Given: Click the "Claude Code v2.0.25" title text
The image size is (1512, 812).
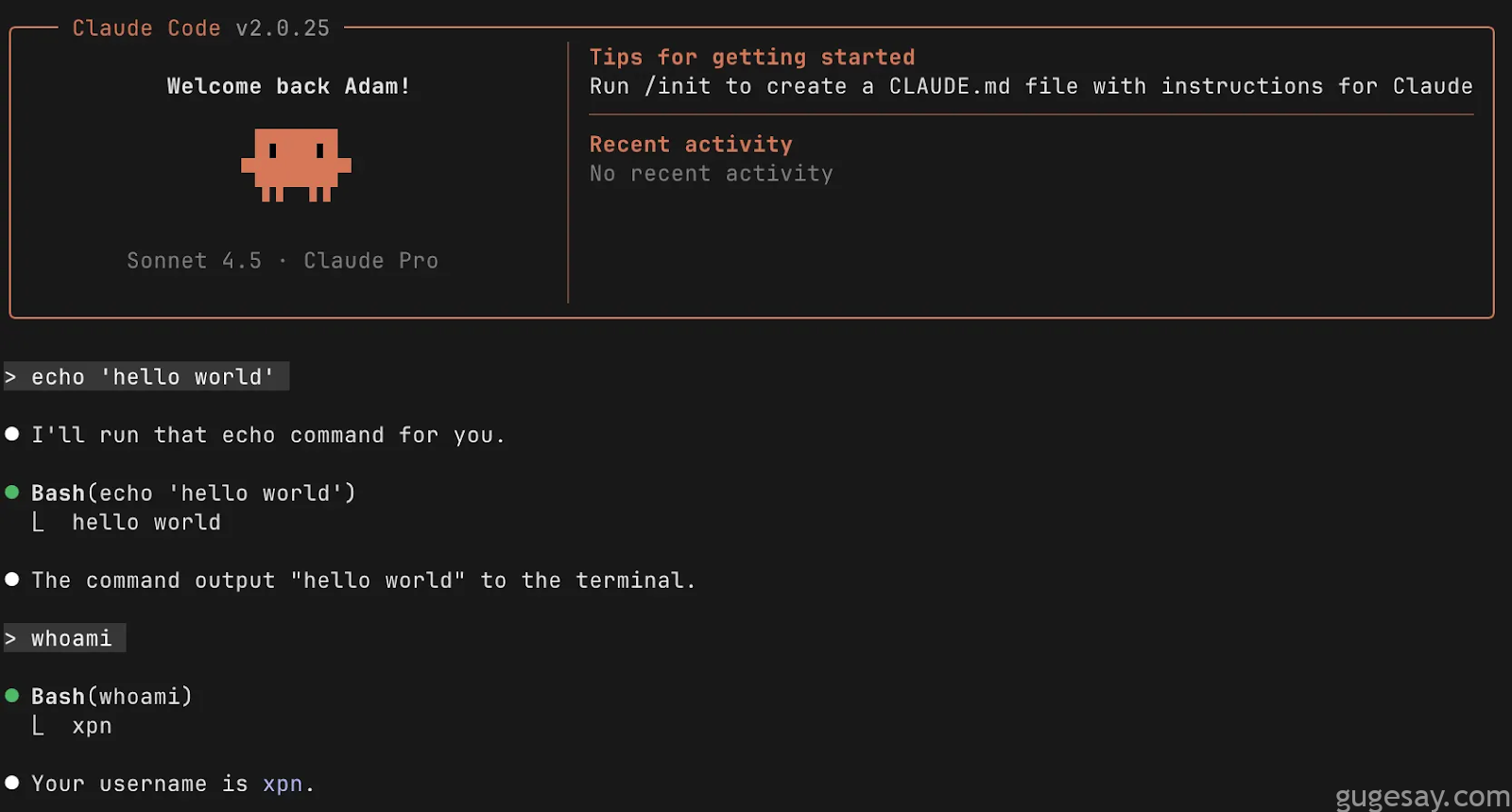Looking at the screenshot, I should (201, 28).
